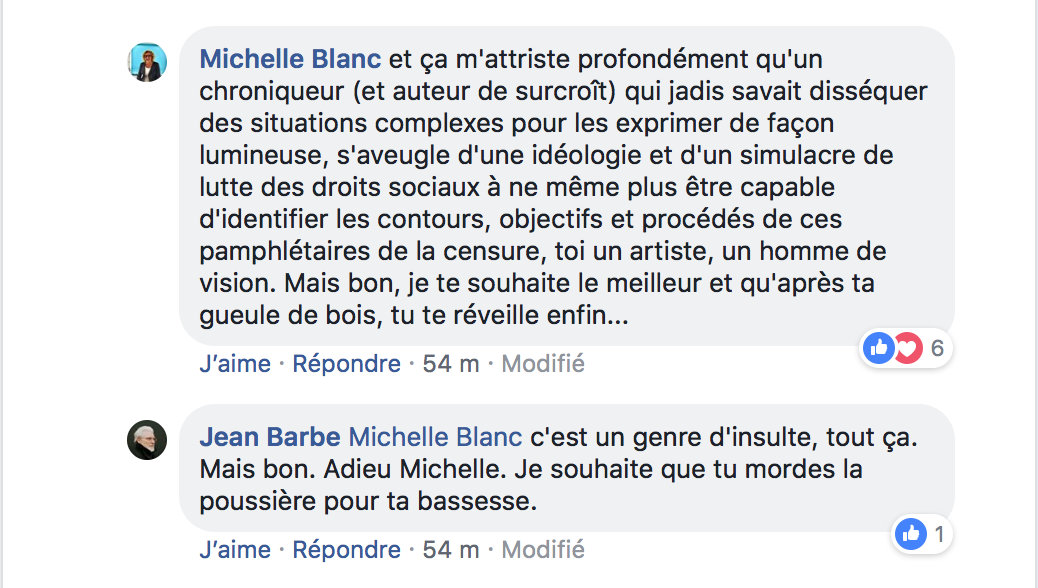The height and width of the screenshot is (588, 1038).
Task: Click the blue thumbs-up reaction on Michelle's comment
Action: [879, 348]
